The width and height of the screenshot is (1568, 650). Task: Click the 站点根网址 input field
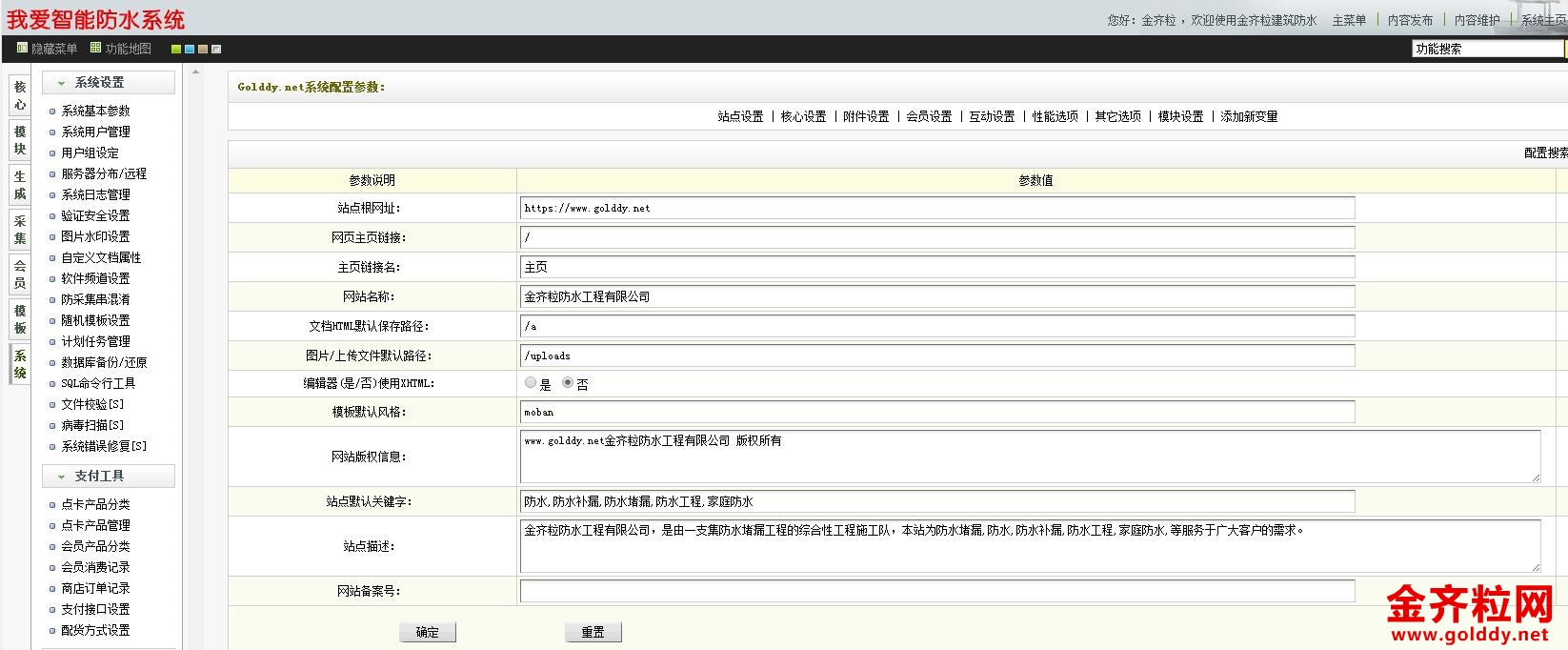(x=937, y=208)
